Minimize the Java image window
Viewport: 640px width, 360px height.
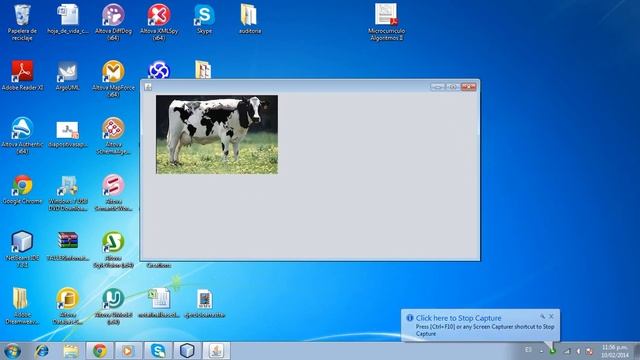pyautogui.click(x=438, y=87)
